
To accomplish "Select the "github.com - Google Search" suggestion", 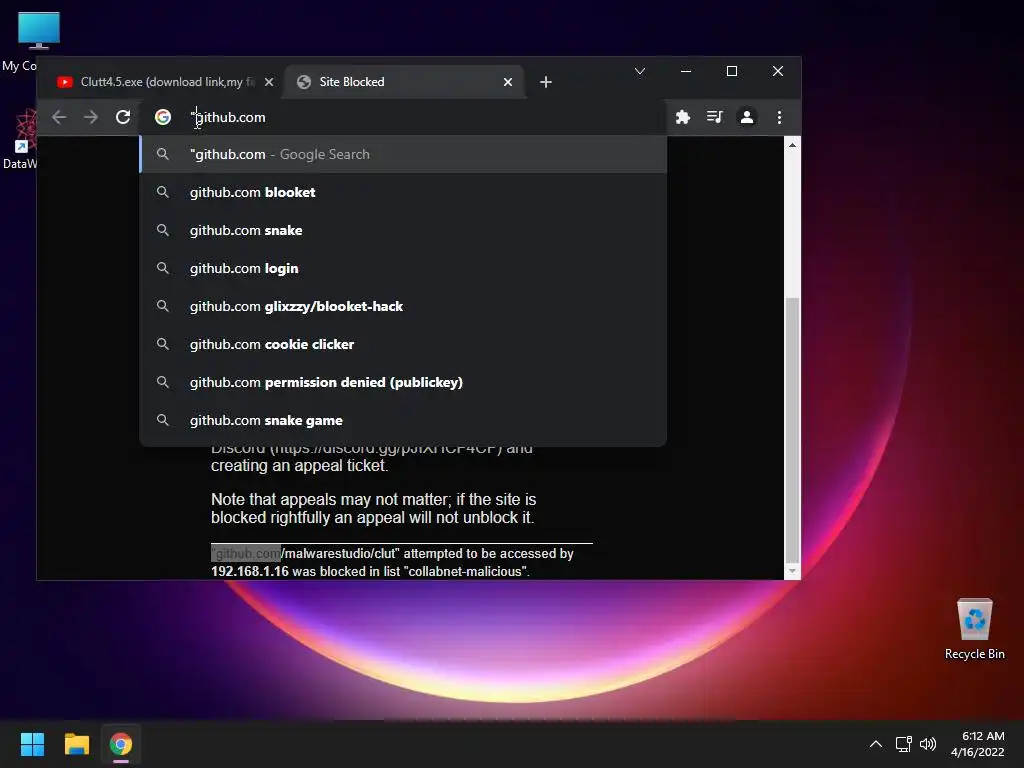I will (404, 154).
